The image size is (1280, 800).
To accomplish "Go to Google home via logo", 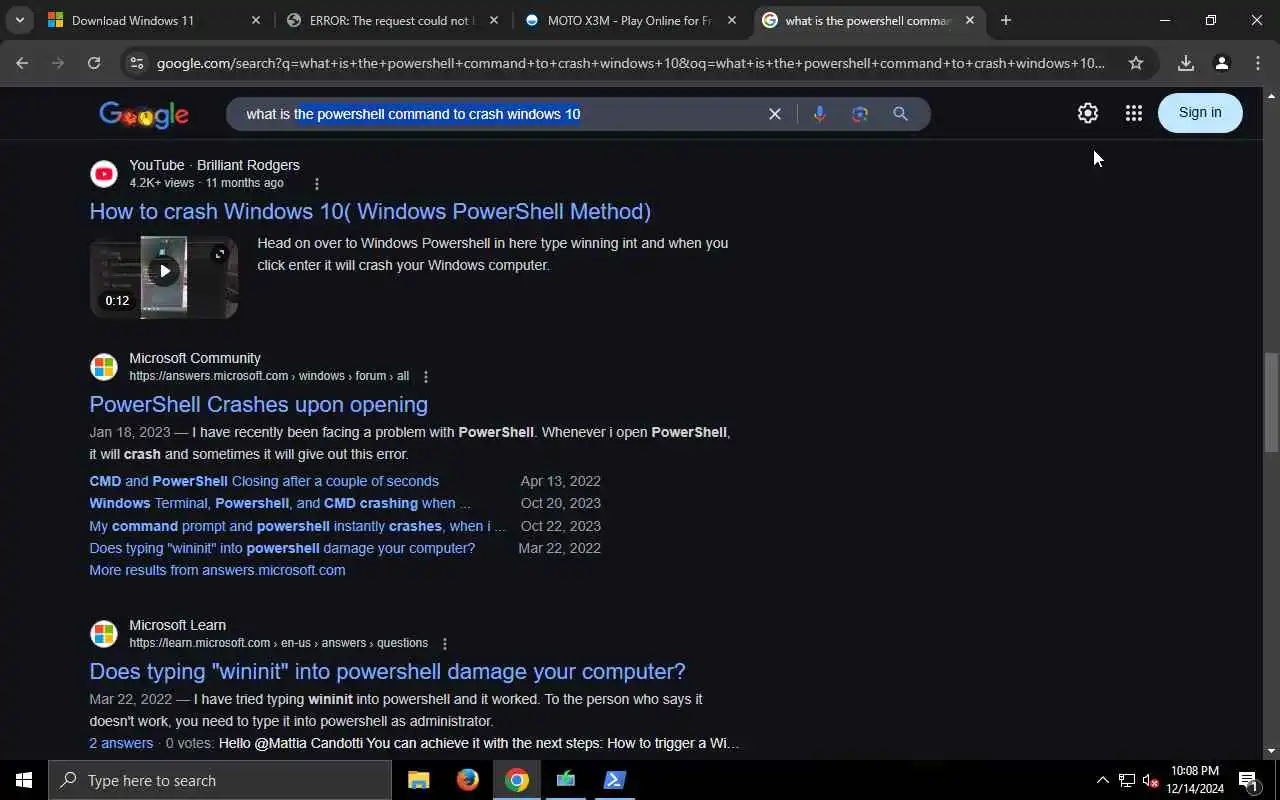I will pyautogui.click(x=144, y=115).
